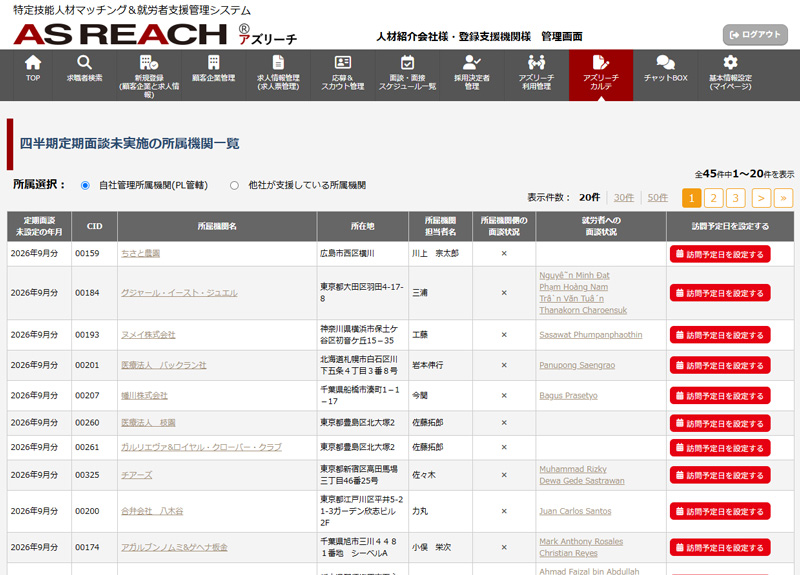The height and width of the screenshot is (575, 800).
Task: Open organization link in CID 00260 row
Action: point(148,422)
